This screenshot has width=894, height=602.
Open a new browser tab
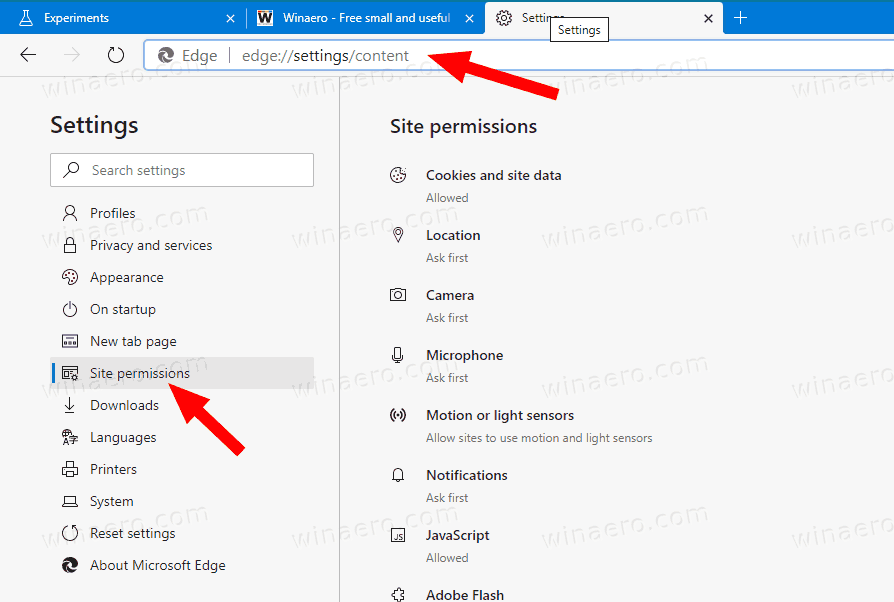(740, 17)
